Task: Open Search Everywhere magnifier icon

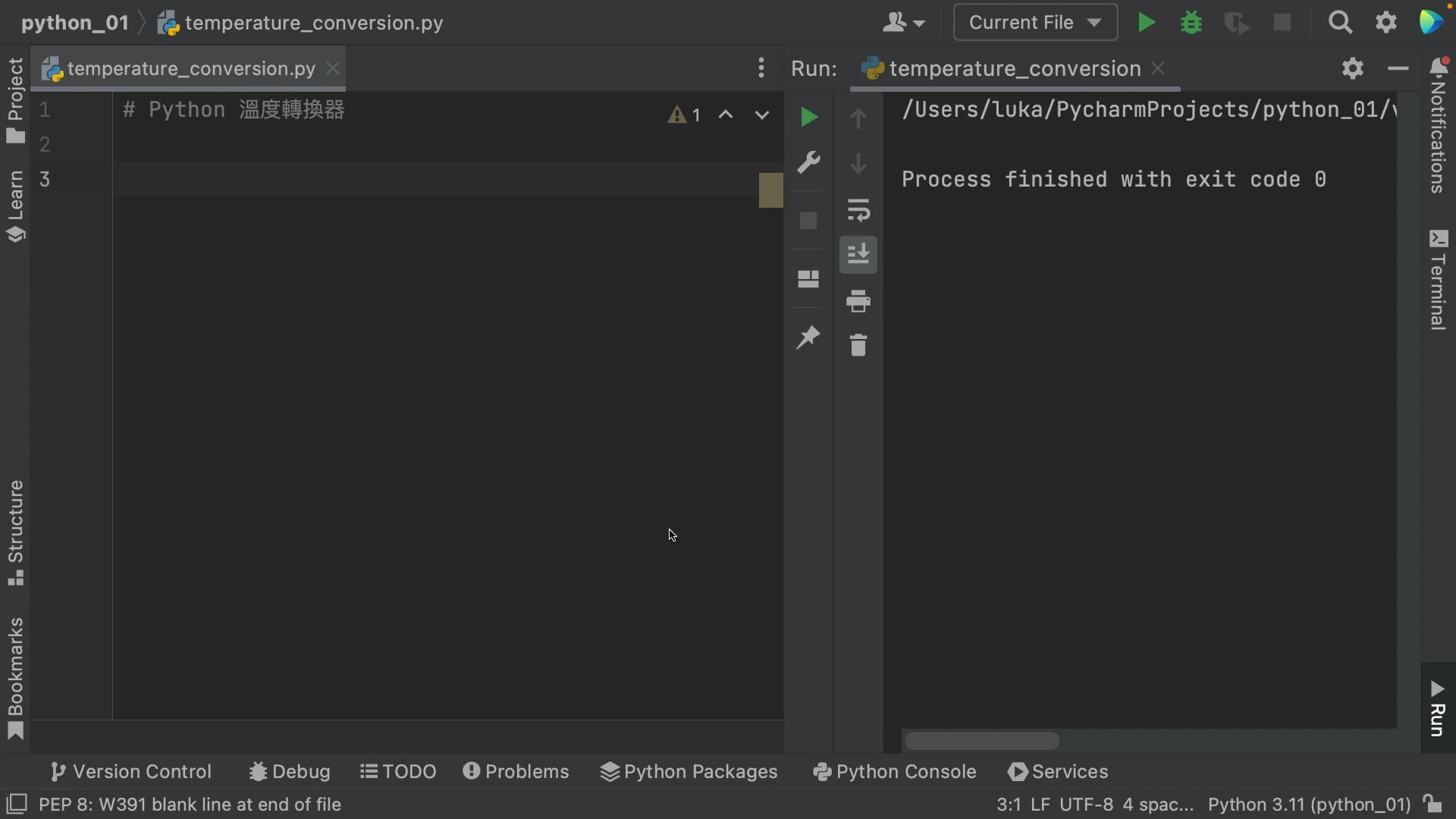Action: tap(1340, 23)
